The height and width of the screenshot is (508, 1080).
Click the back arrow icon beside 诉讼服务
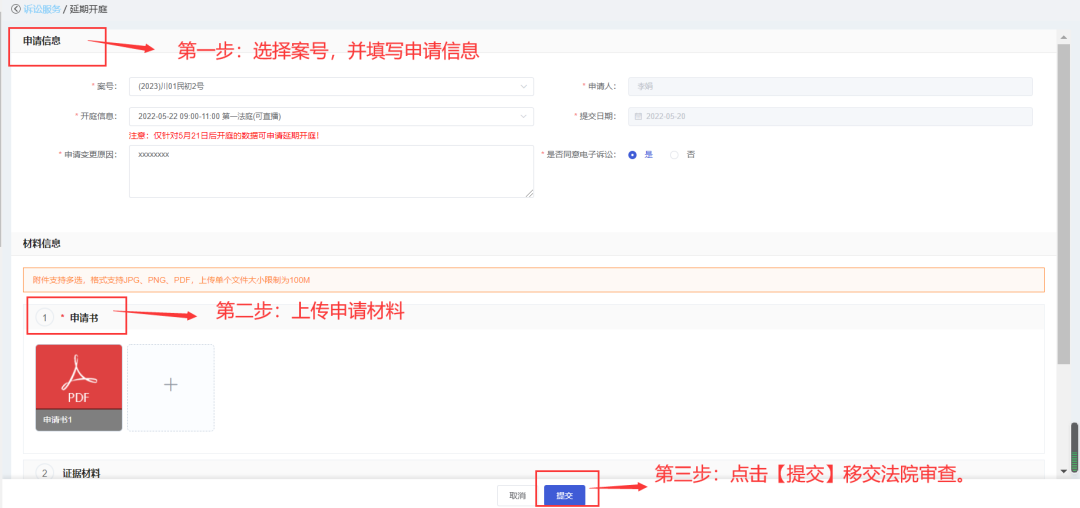[x=16, y=9]
